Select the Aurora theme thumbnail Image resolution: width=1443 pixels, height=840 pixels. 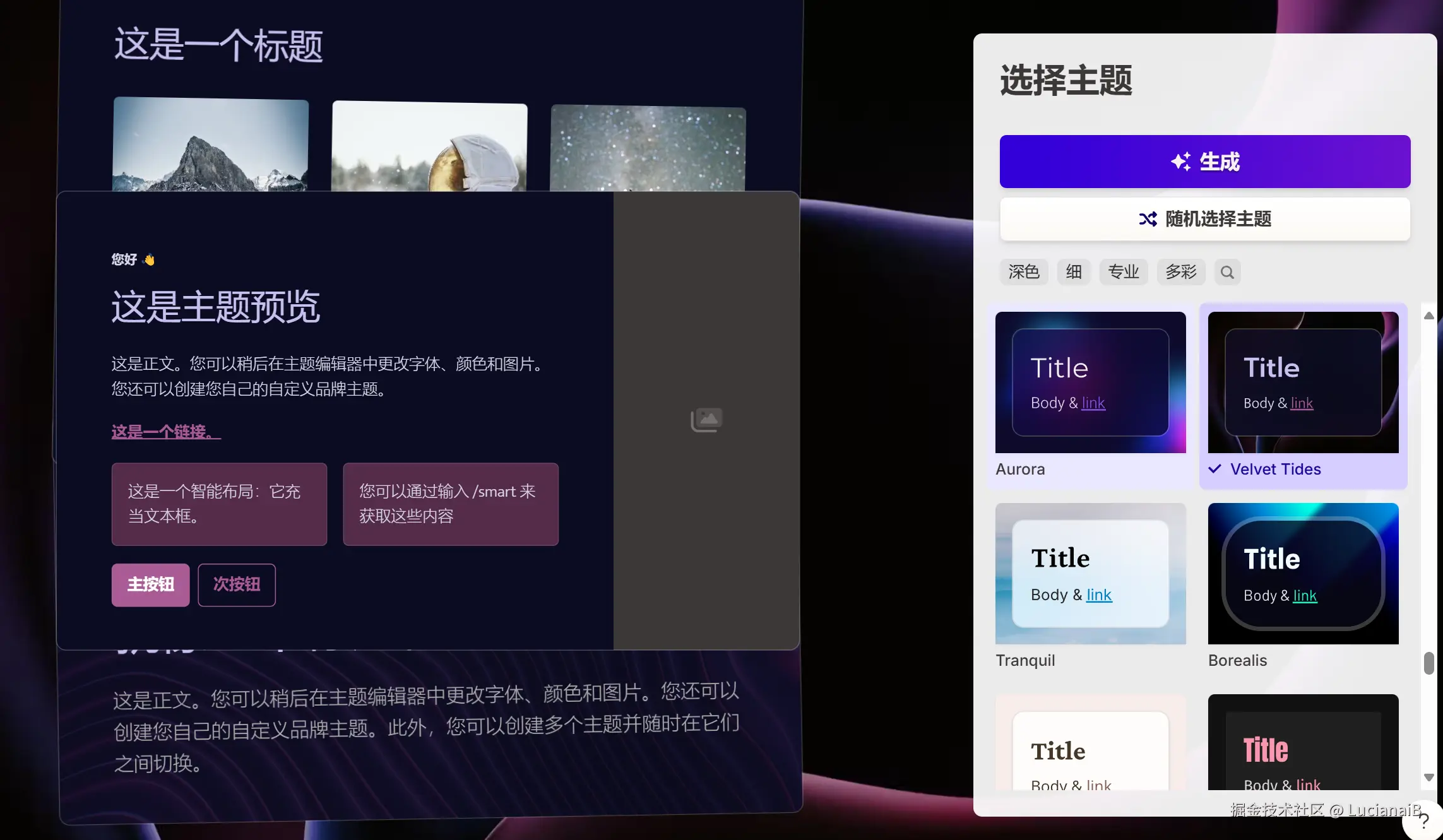pyautogui.click(x=1090, y=382)
